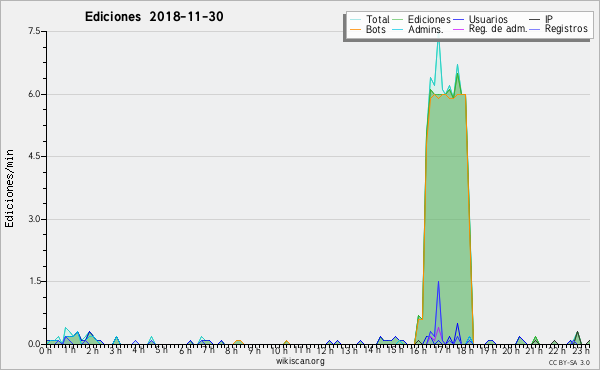Screen dimensions: 600x370
Task: Click the magenta Reg. de adm. legend line
Action: point(458,29)
